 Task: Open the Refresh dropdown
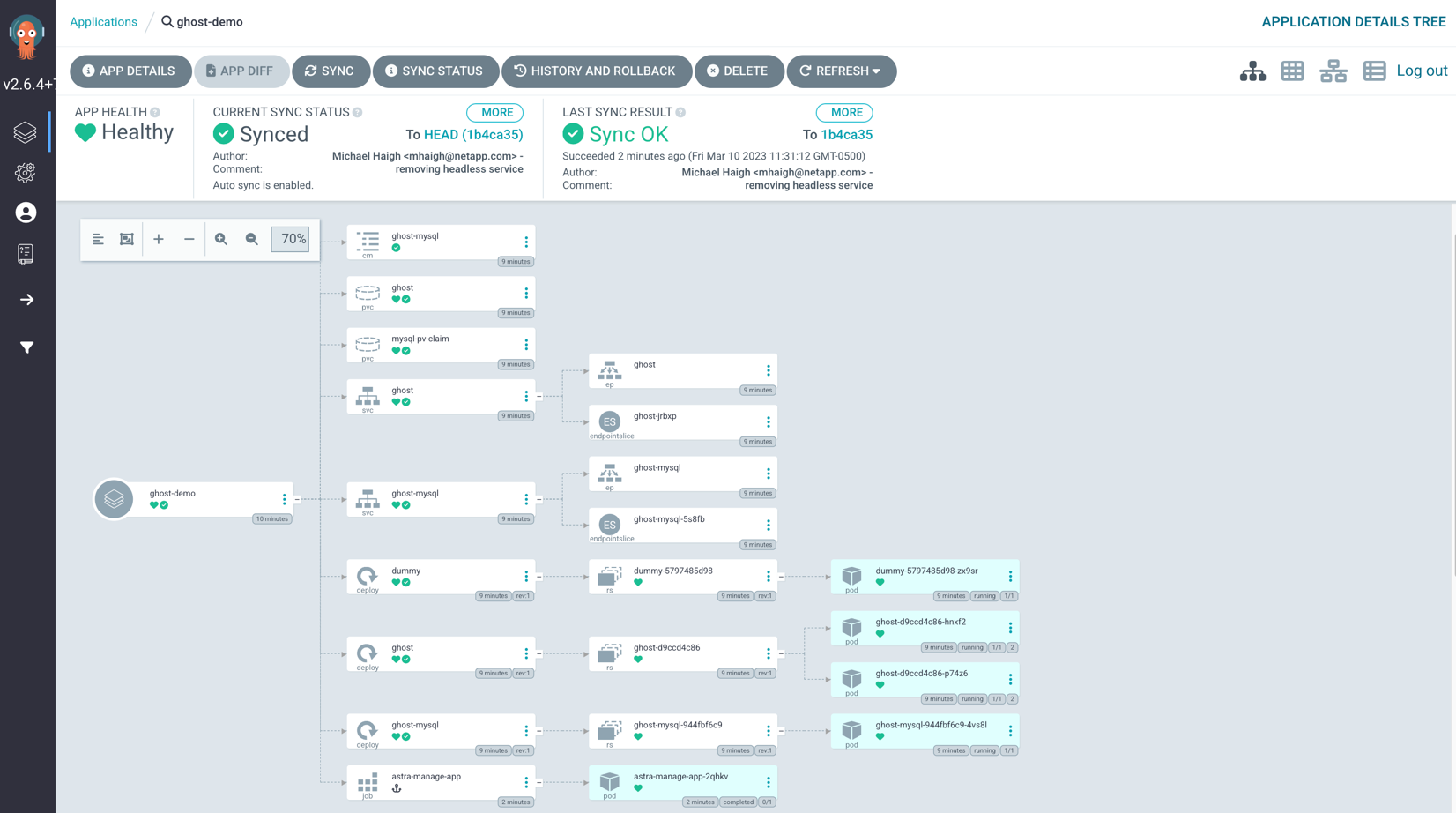[x=841, y=71]
